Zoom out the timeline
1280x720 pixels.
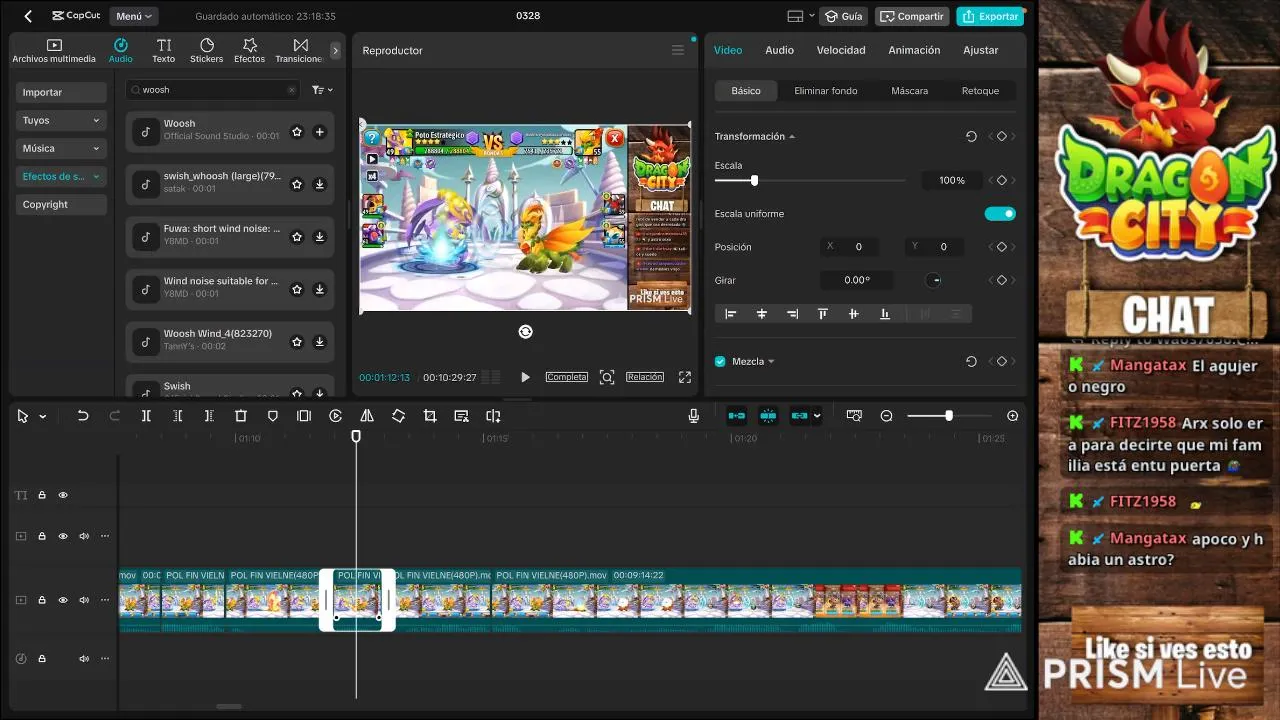tap(886, 416)
